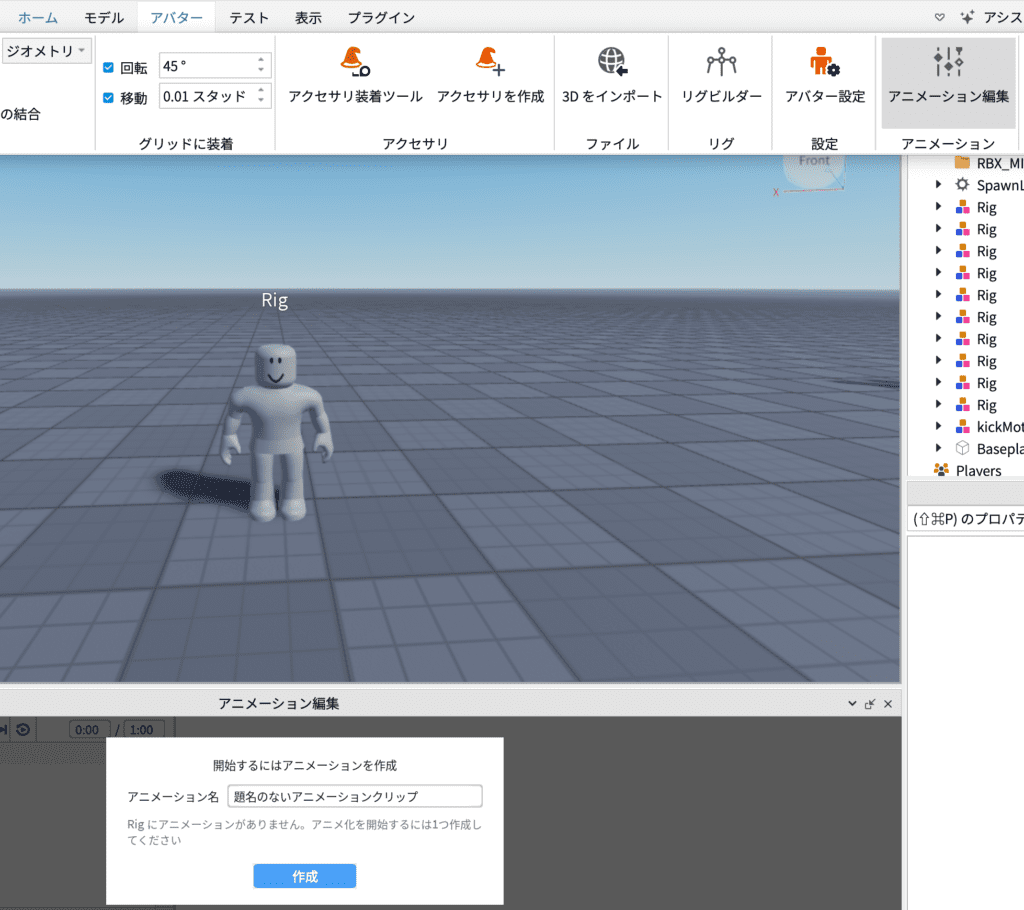The height and width of the screenshot is (910, 1024).
Task: Open アバター設定 avatar settings
Action: (825, 76)
